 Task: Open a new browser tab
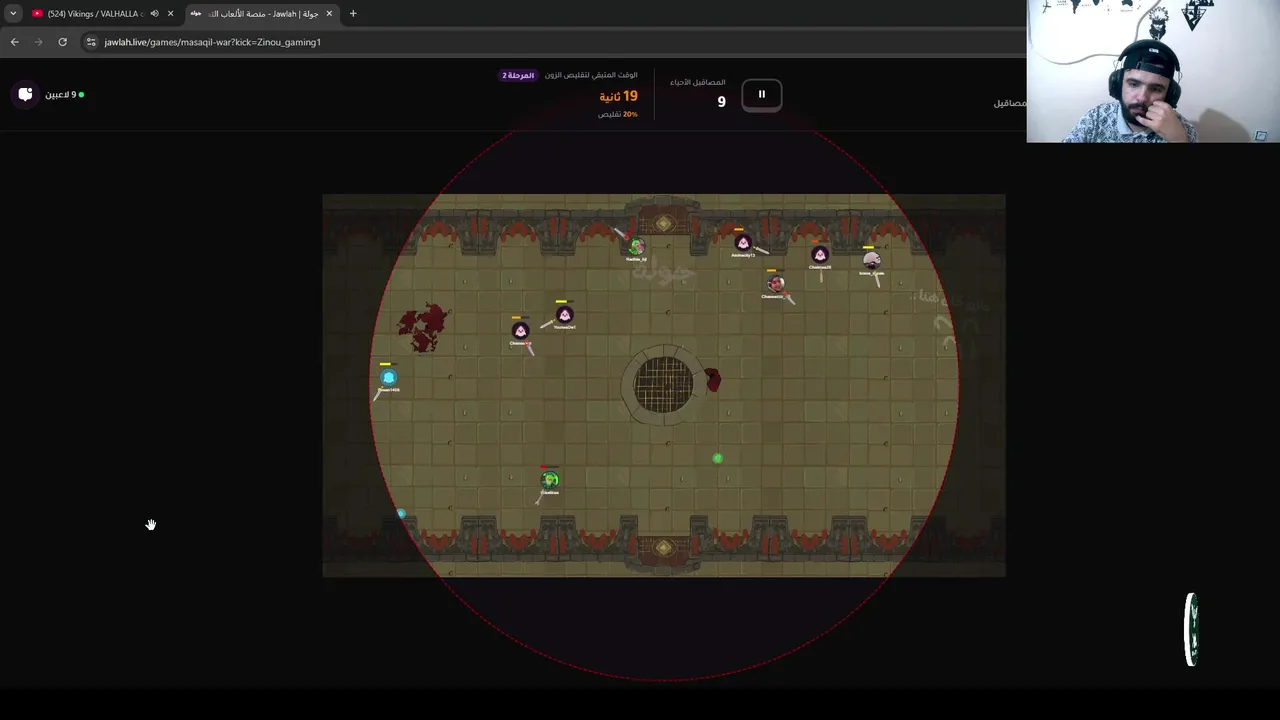pos(353,14)
